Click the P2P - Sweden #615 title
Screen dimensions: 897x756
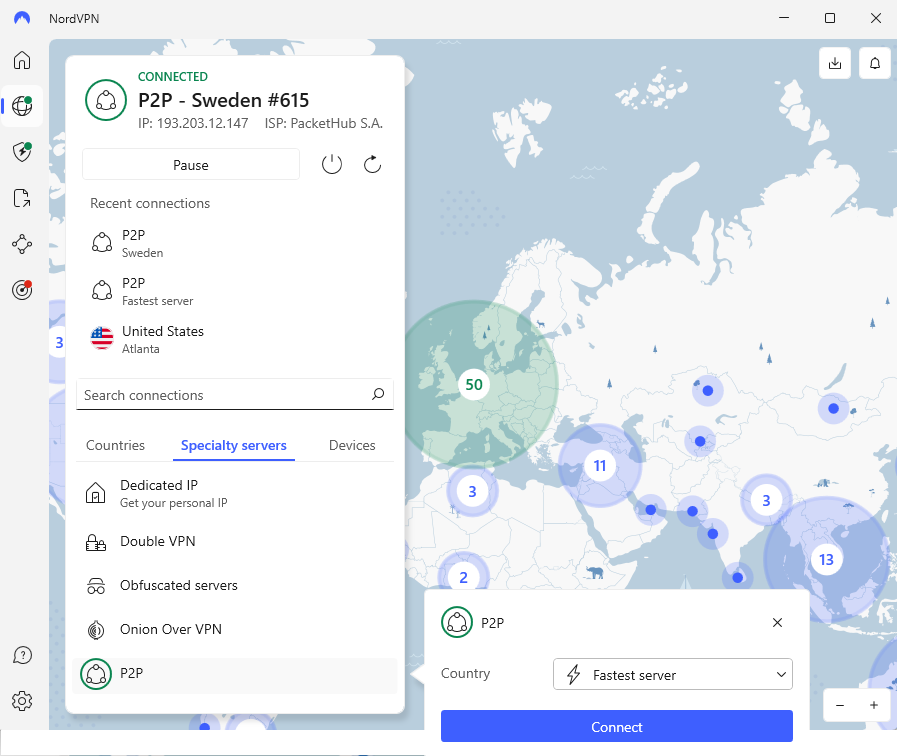coord(223,100)
